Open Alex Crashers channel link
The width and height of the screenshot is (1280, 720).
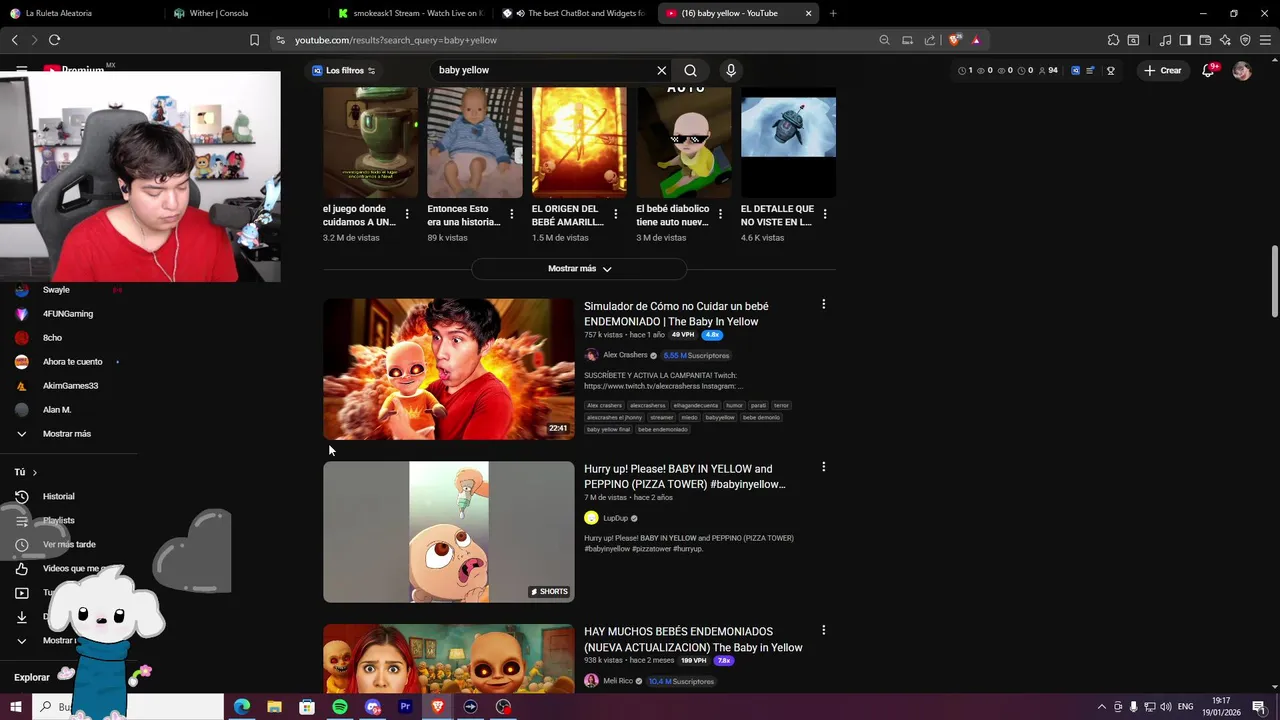[x=625, y=355]
